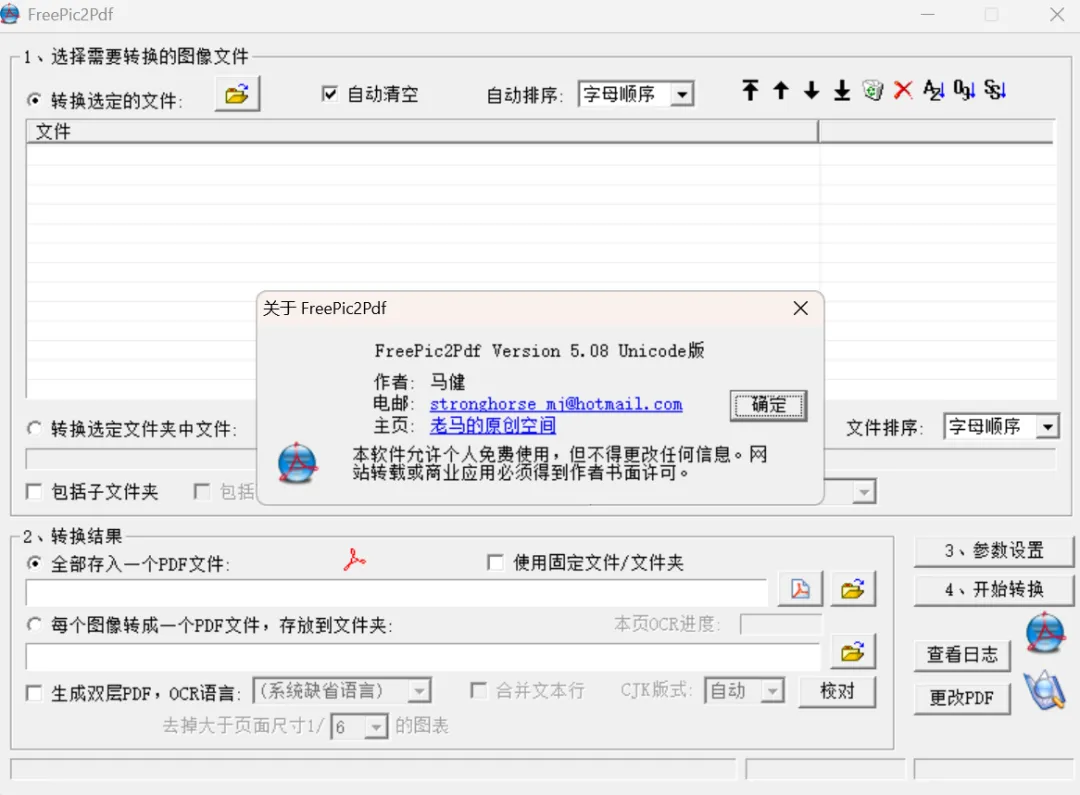Click the red Acrobat PDF logo icon
The height and width of the screenshot is (795, 1080).
(355, 560)
